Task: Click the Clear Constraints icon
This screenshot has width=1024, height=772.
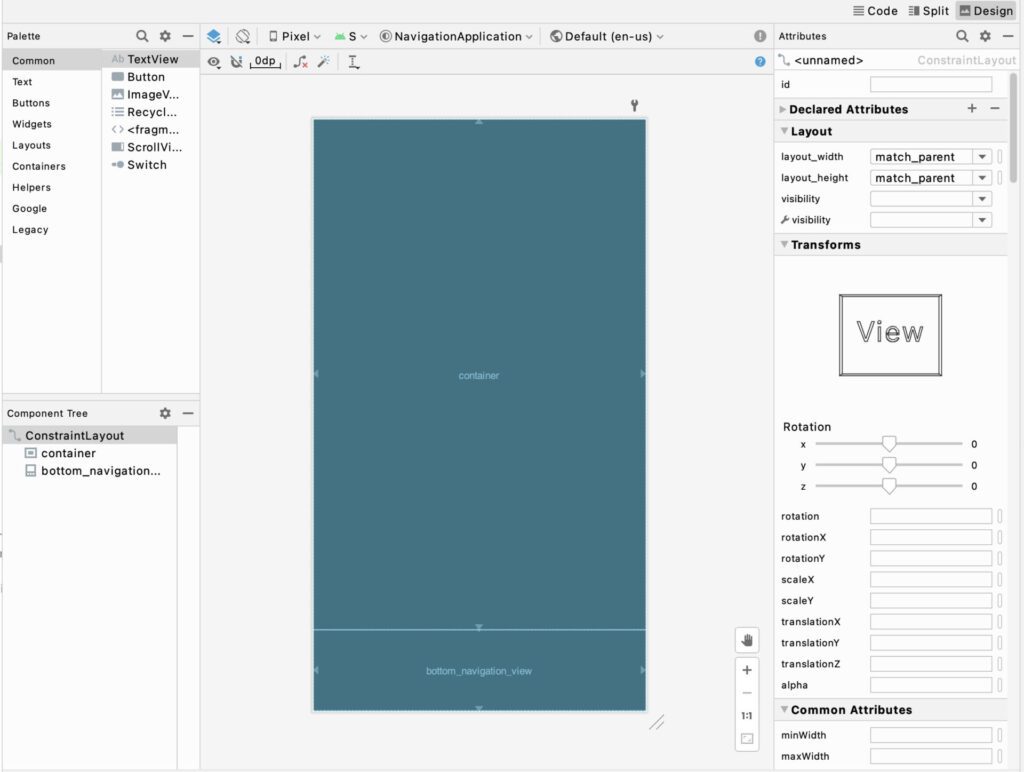Action: click(300, 61)
